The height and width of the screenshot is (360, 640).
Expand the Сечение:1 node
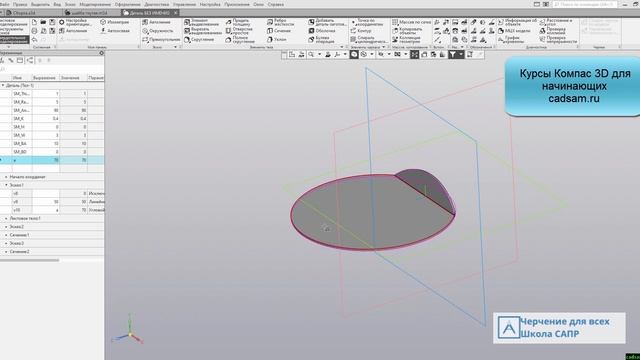6,235
